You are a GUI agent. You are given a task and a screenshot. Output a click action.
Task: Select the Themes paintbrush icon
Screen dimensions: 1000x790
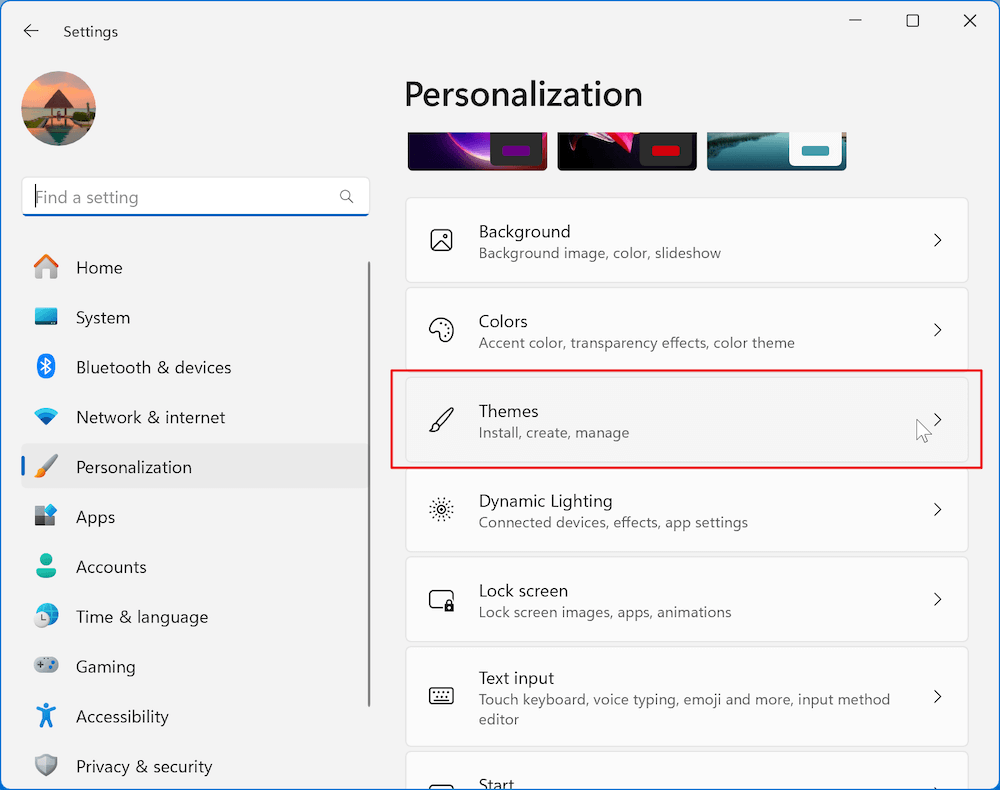click(441, 419)
